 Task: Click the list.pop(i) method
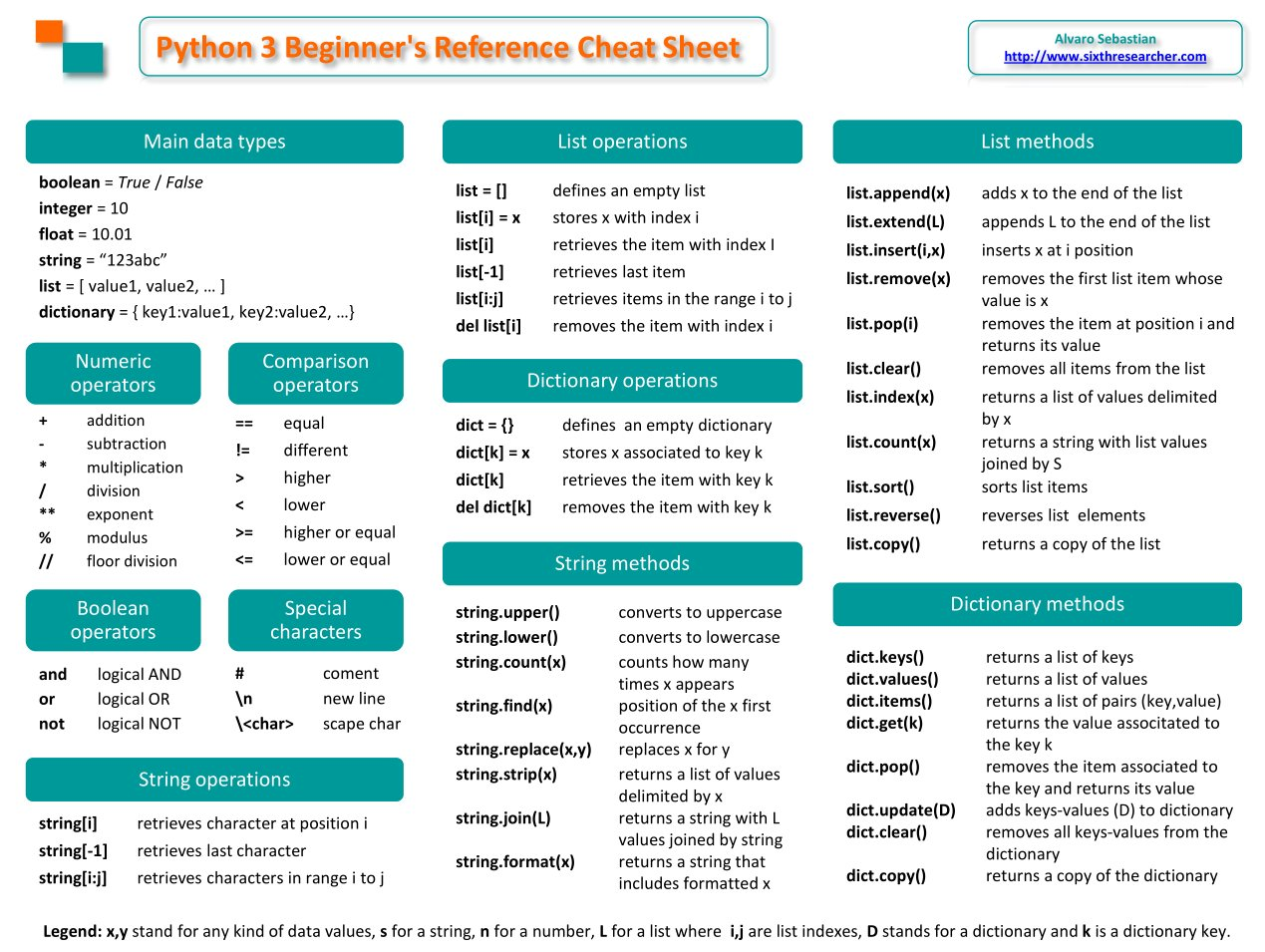click(x=882, y=324)
